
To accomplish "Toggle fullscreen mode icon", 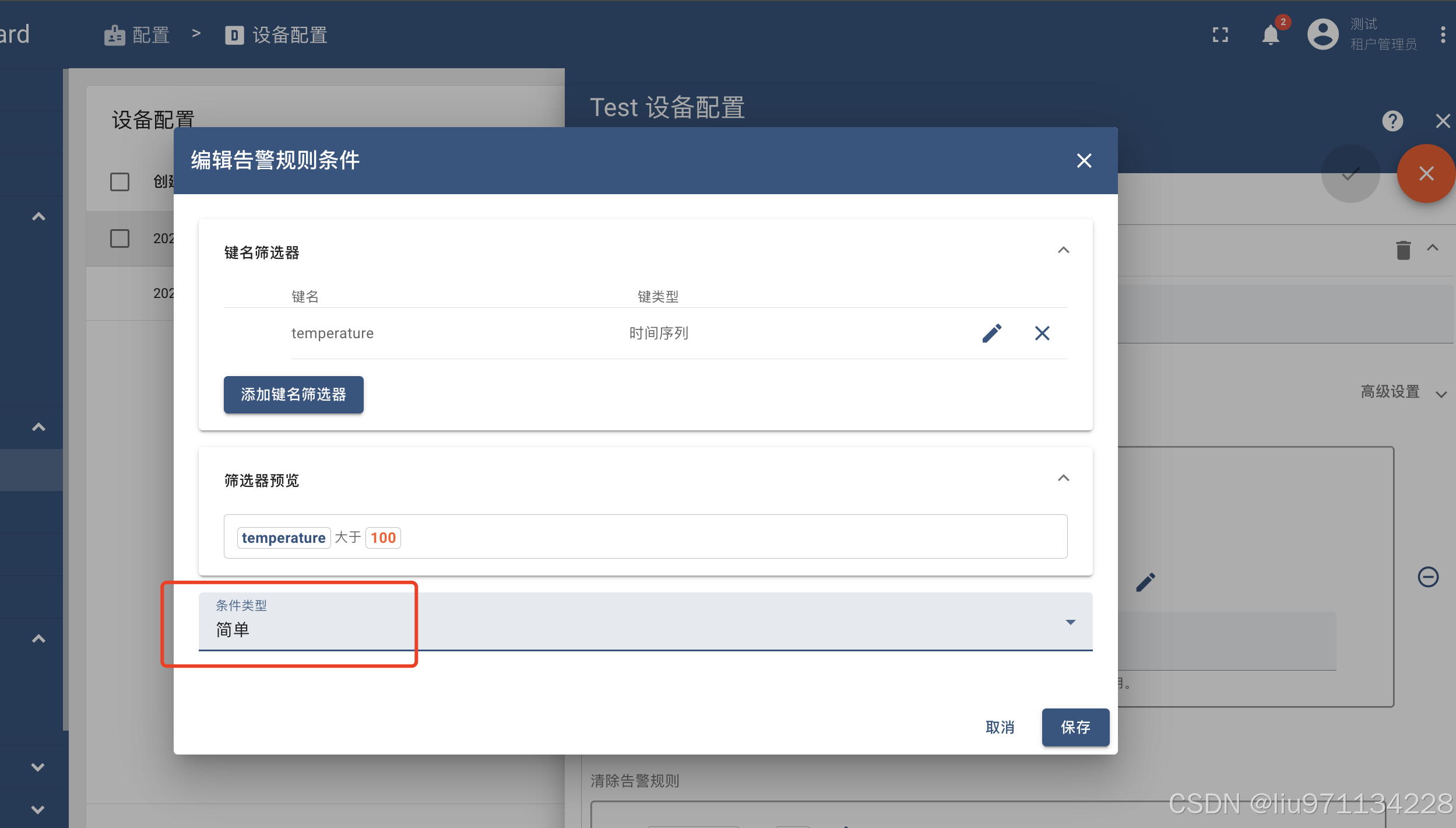I will (x=1221, y=35).
